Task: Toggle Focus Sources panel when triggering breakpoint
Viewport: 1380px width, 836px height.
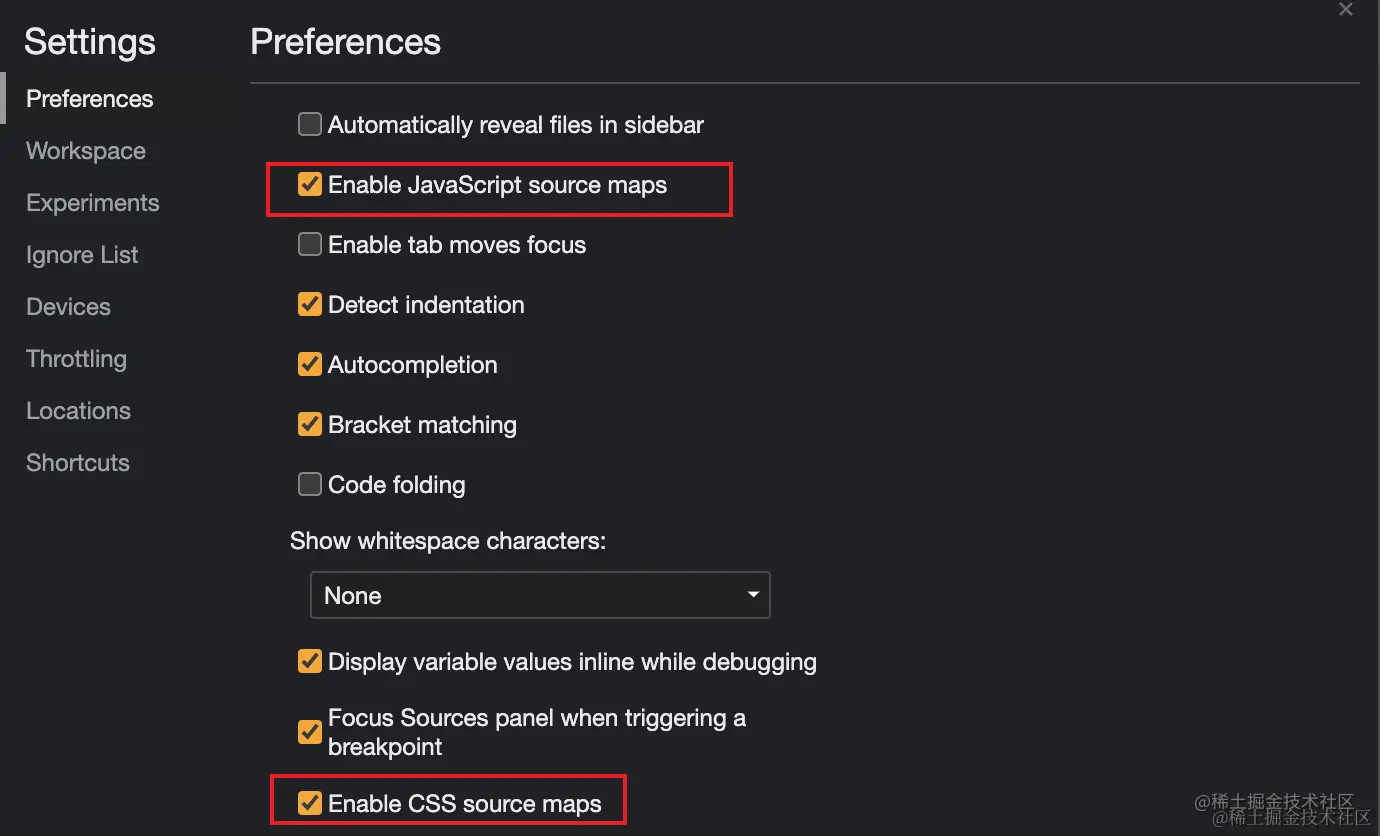Action: 310,732
